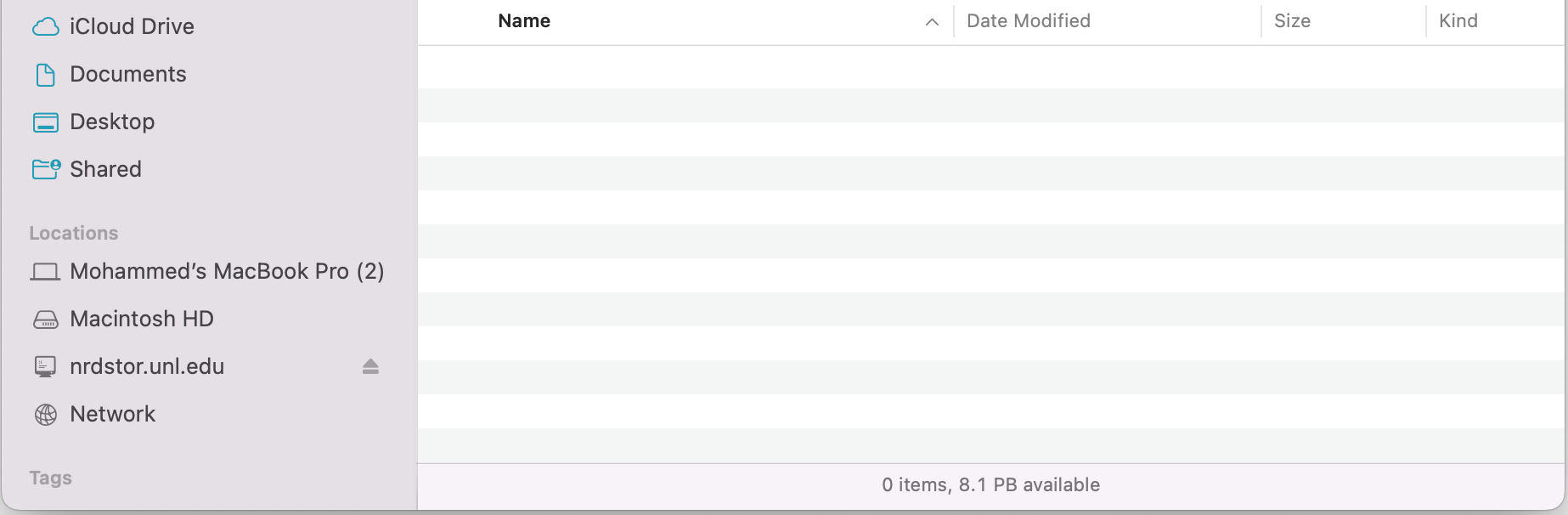This screenshot has width=1568, height=515.
Task: Click the iCloud Drive cloud icon
Action: coord(46,27)
